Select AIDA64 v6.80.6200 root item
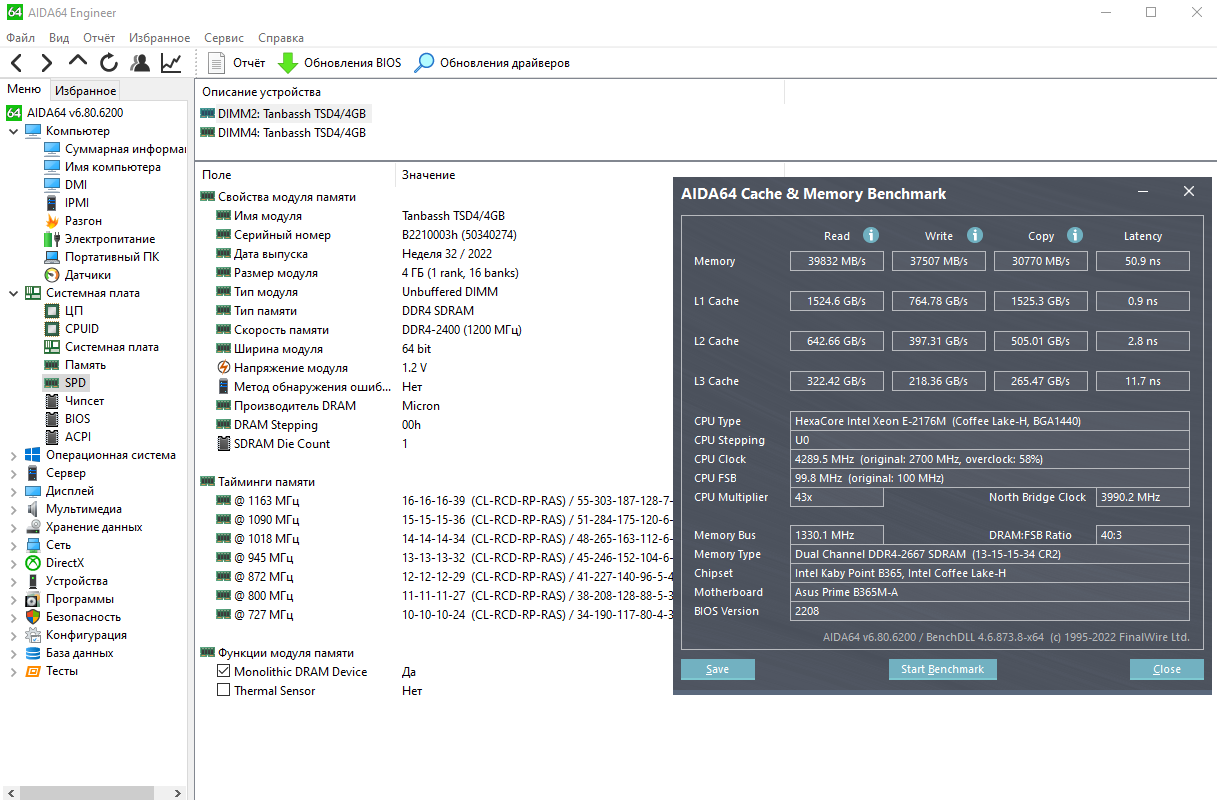Screen dimensions: 1217x800 [65, 113]
